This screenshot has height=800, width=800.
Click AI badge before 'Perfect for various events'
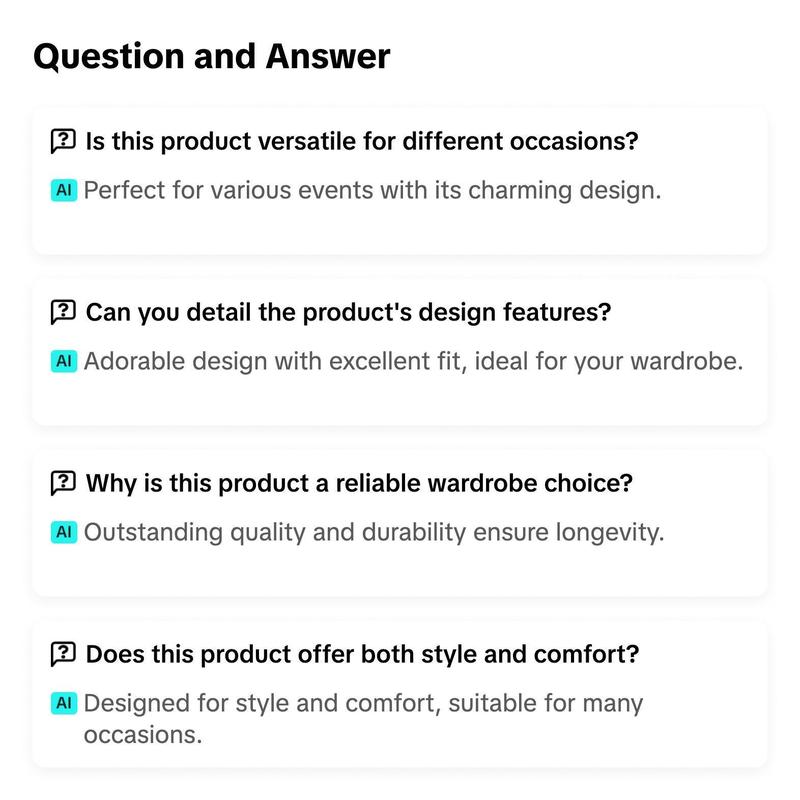click(x=64, y=190)
